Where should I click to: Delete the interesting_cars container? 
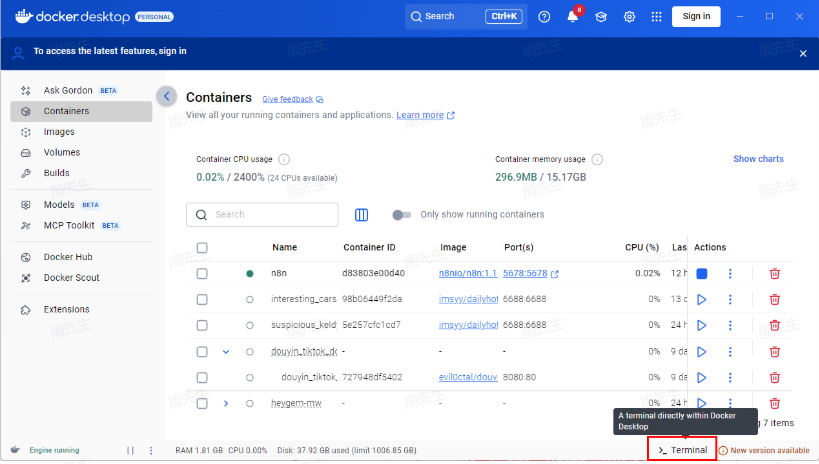(775, 299)
